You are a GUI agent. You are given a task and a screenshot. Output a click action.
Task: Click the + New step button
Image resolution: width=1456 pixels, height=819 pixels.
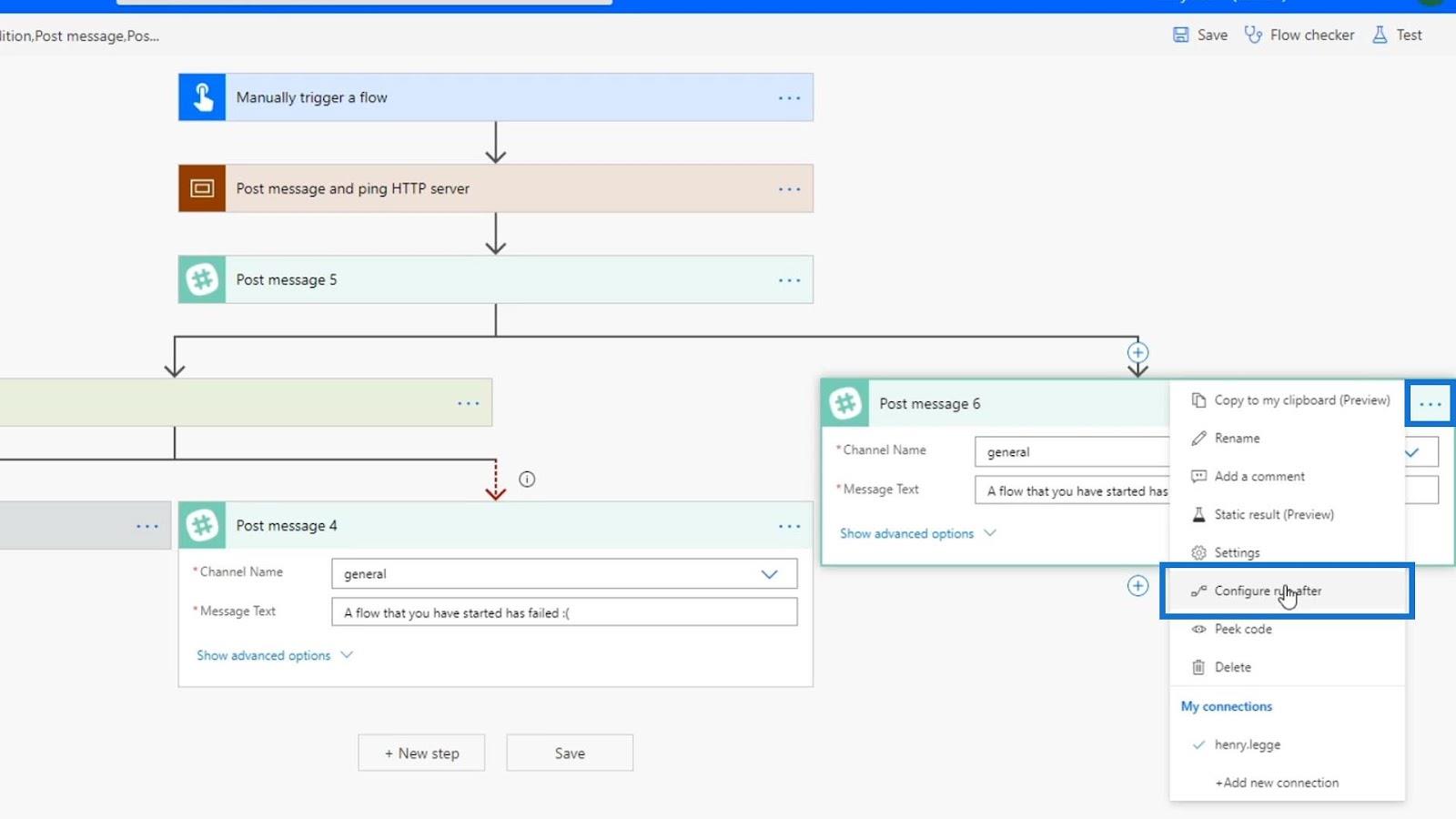(421, 753)
